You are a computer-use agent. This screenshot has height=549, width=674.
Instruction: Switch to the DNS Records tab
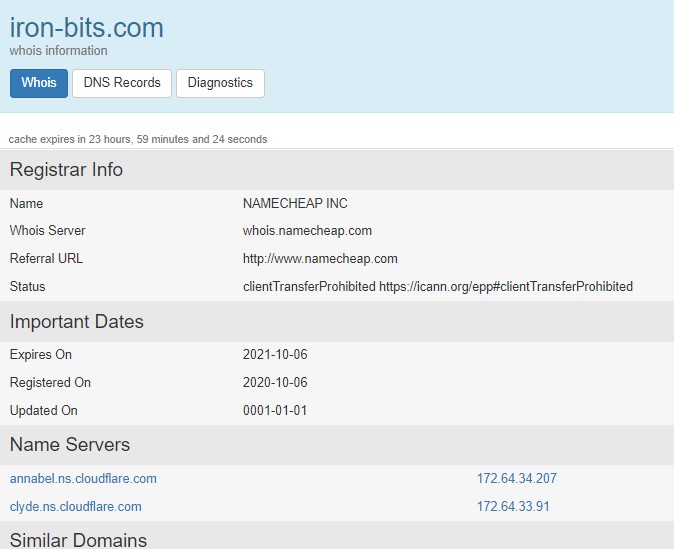(x=122, y=83)
